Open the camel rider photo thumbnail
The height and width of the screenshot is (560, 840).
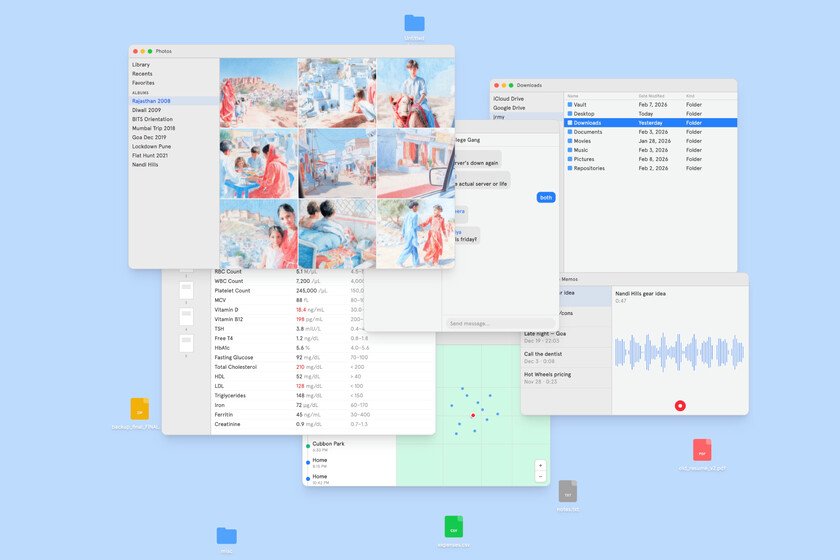[415, 92]
